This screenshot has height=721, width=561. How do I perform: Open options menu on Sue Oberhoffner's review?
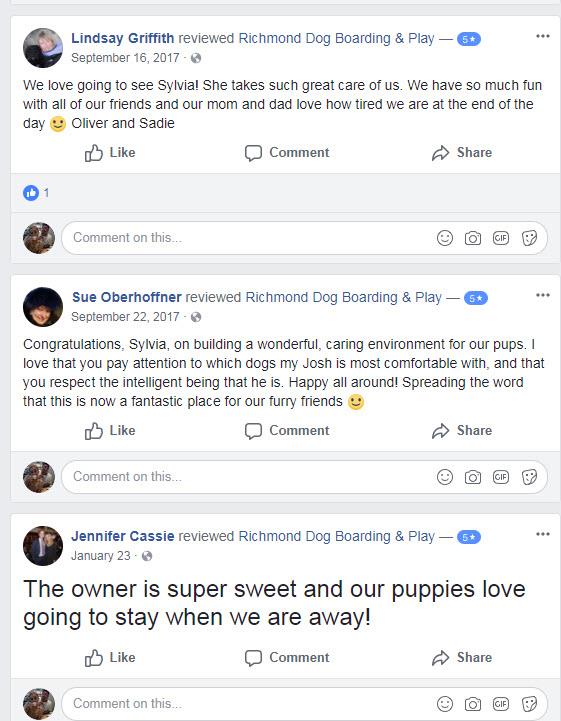pos(543,295)
